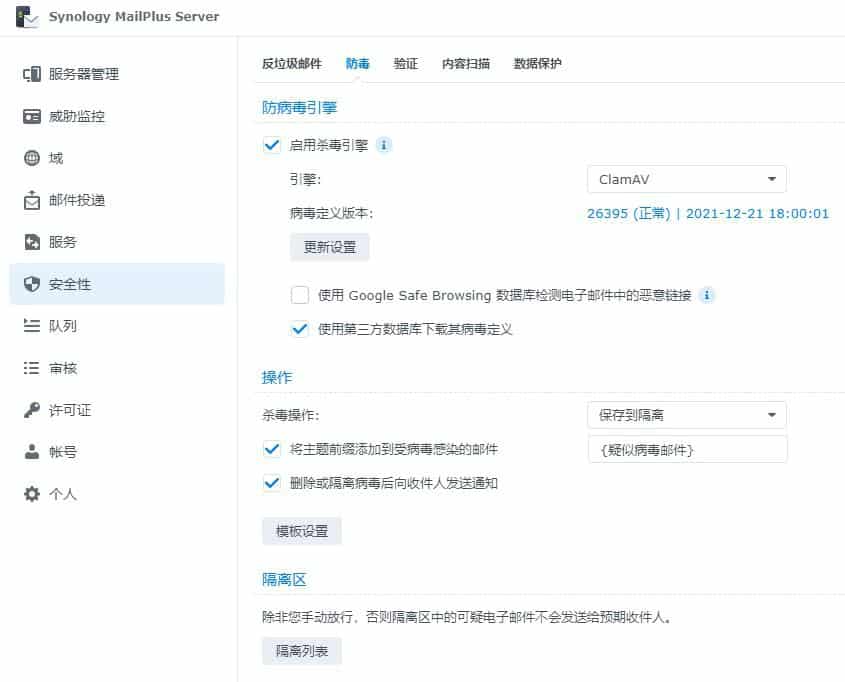The image size is (845, 682).
Task: Disable the 启用杀毒引擎 checkbox
Action: (x=271, y=144)
